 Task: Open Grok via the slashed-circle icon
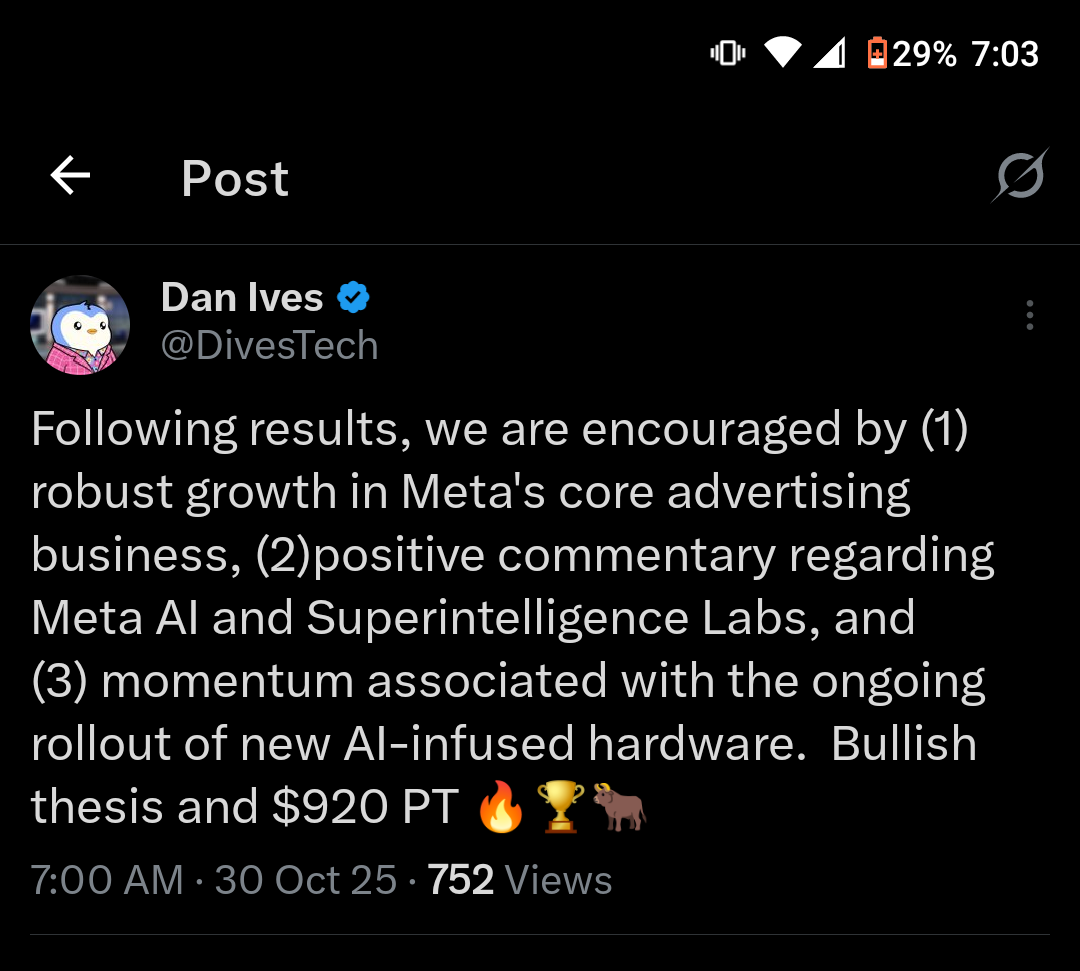[1020, 177]
